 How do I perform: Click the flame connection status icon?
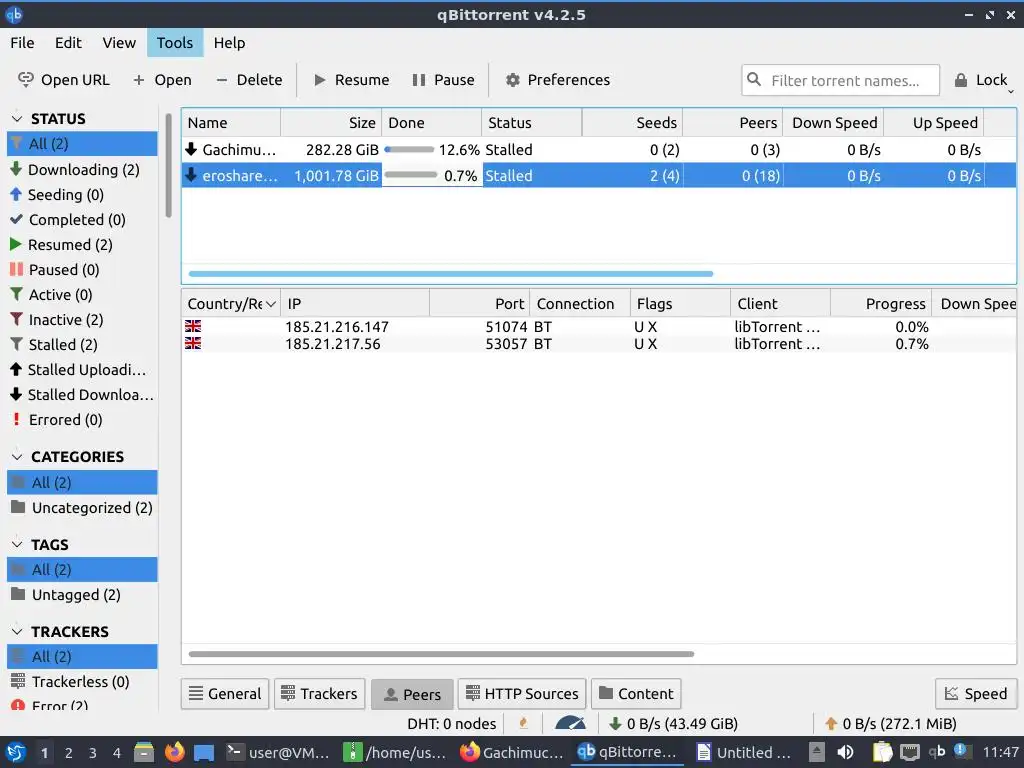pos(523,723)
